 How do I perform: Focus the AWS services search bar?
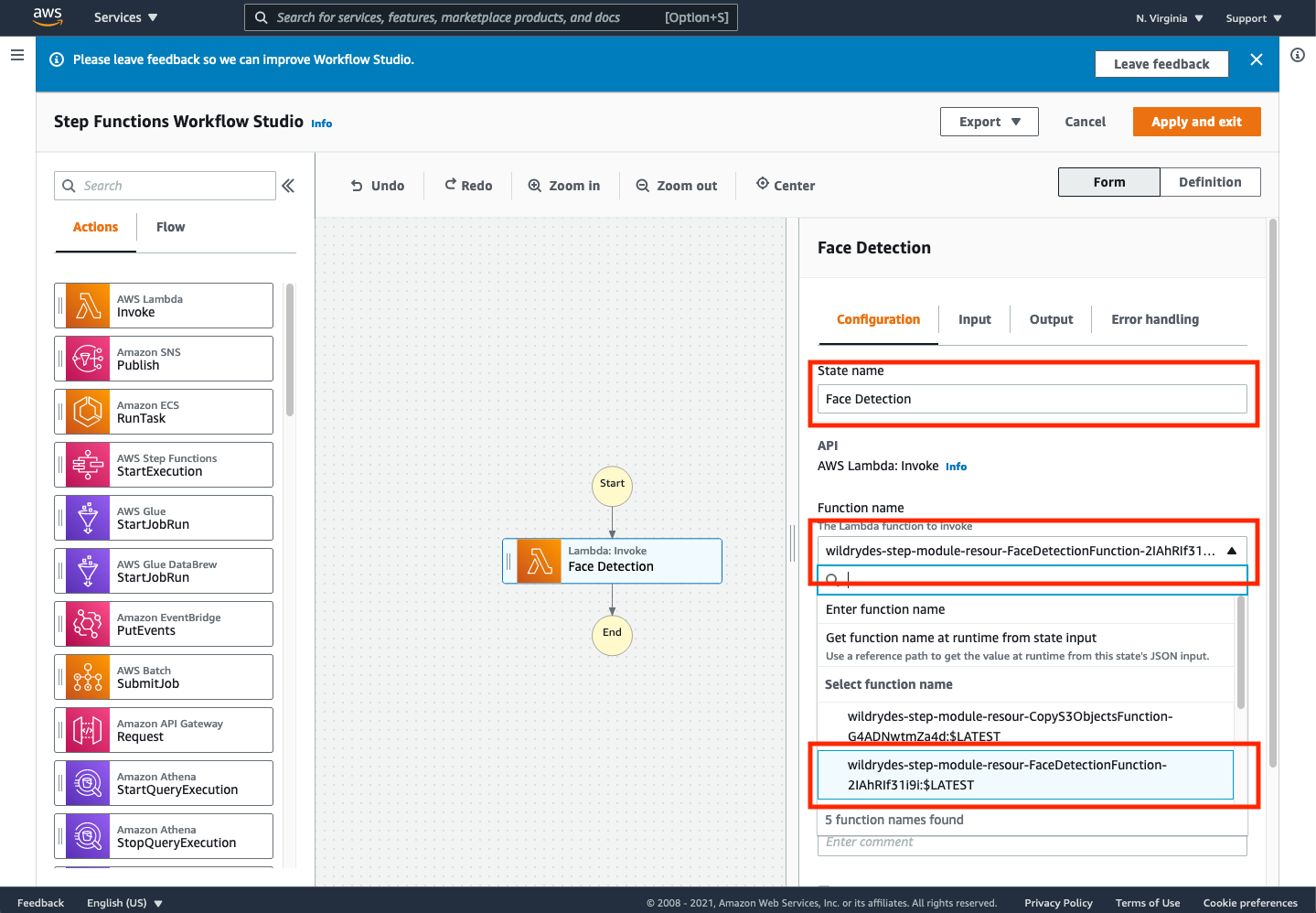[x=491, y=17]
